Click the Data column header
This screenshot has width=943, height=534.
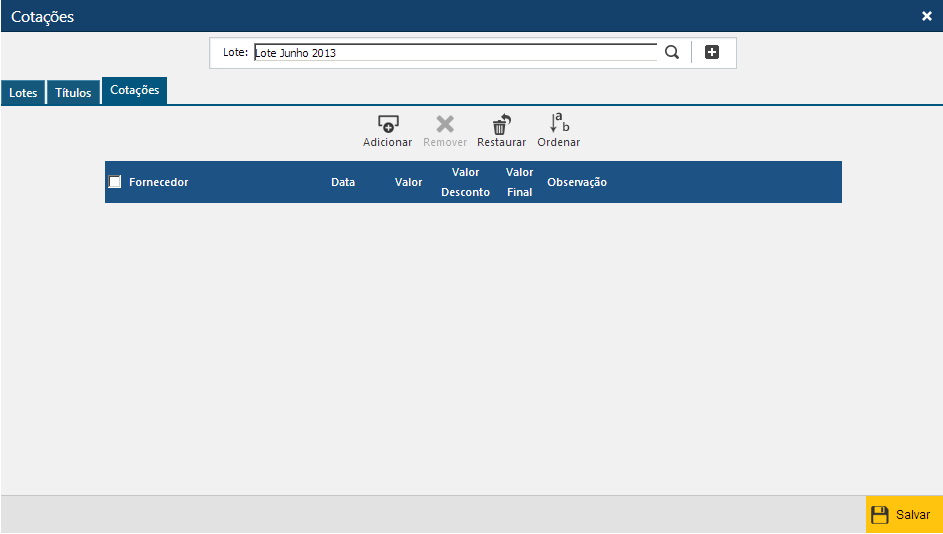point(343,182)
